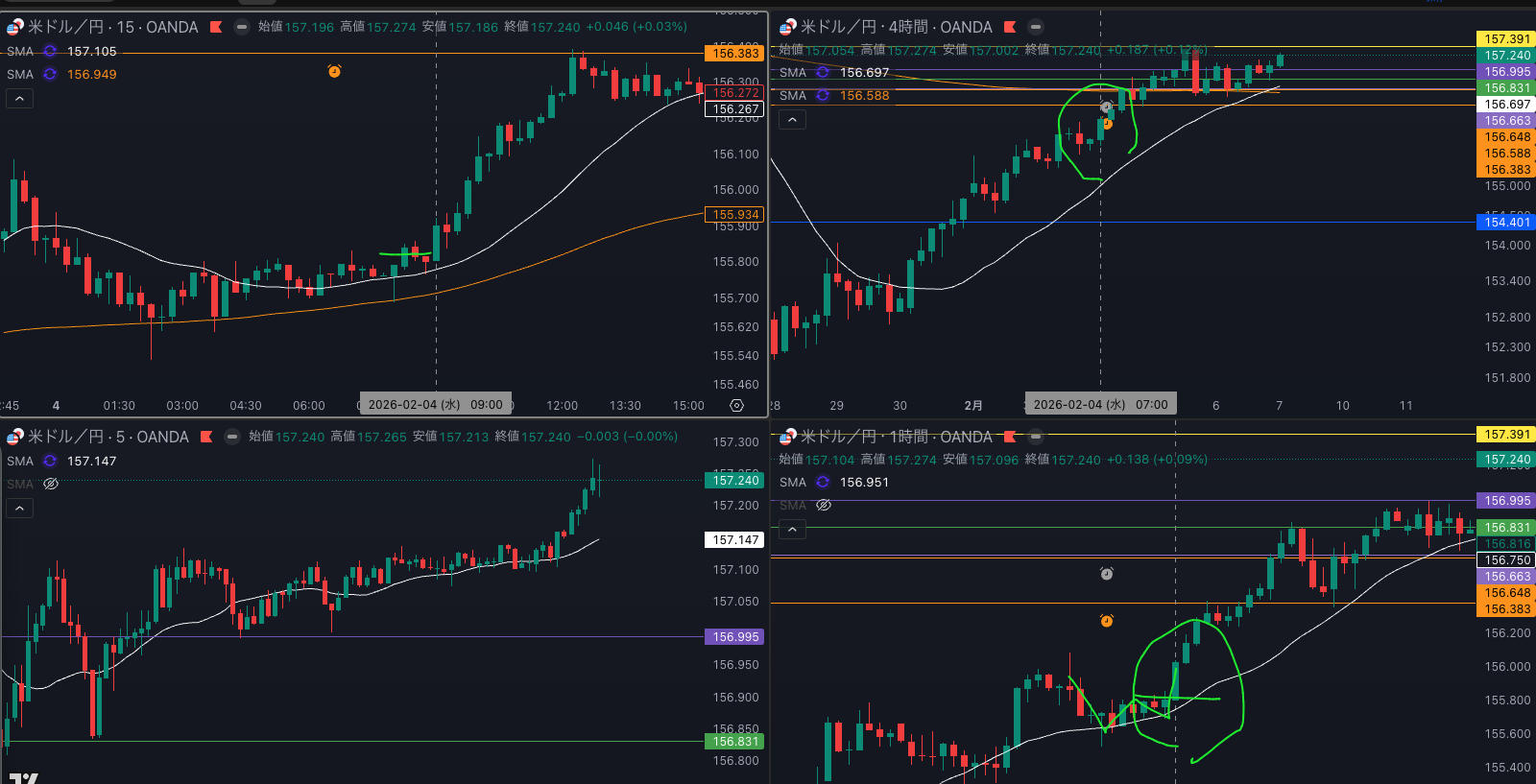The image size is (1536, 784).
Task: Click SMA refresh icon showing 157.105
Action: 50,52
